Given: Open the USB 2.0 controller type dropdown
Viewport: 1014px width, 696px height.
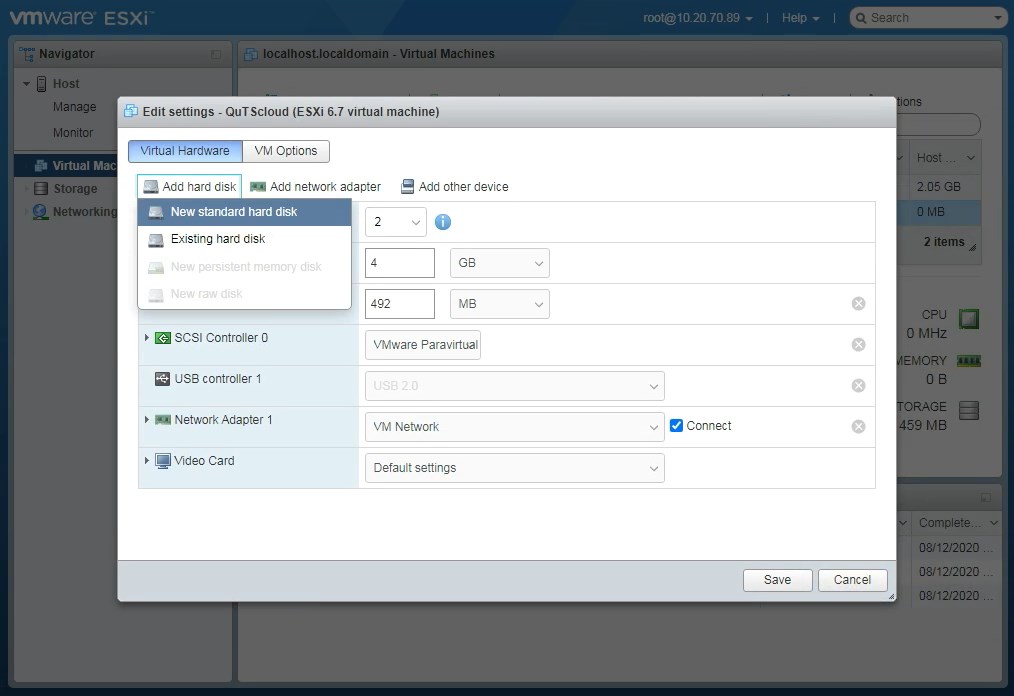Looking at the screenshot, I should coord(515,386).
